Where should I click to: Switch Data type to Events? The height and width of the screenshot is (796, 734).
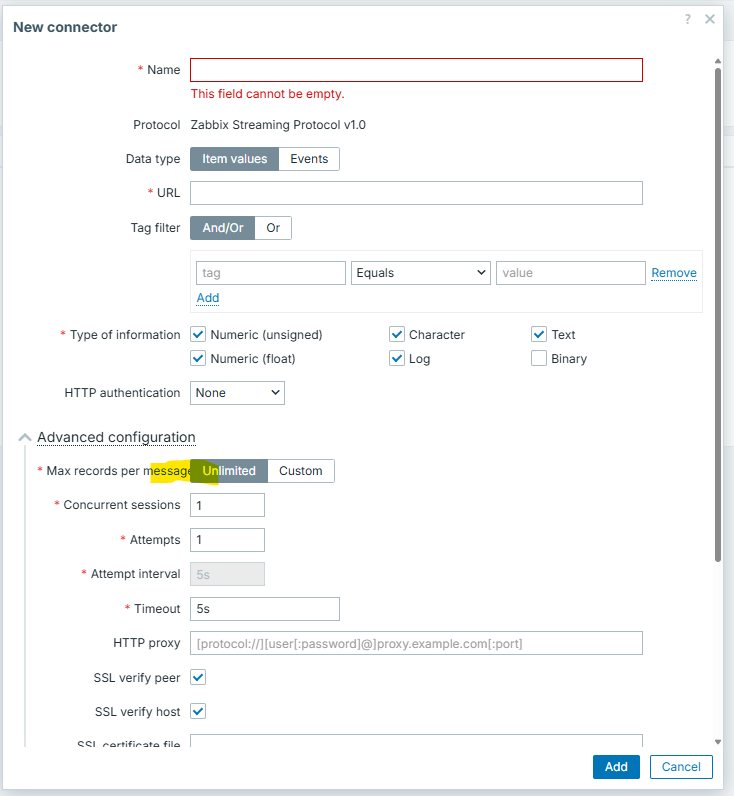pyautogui.click(x=309, y=159)
